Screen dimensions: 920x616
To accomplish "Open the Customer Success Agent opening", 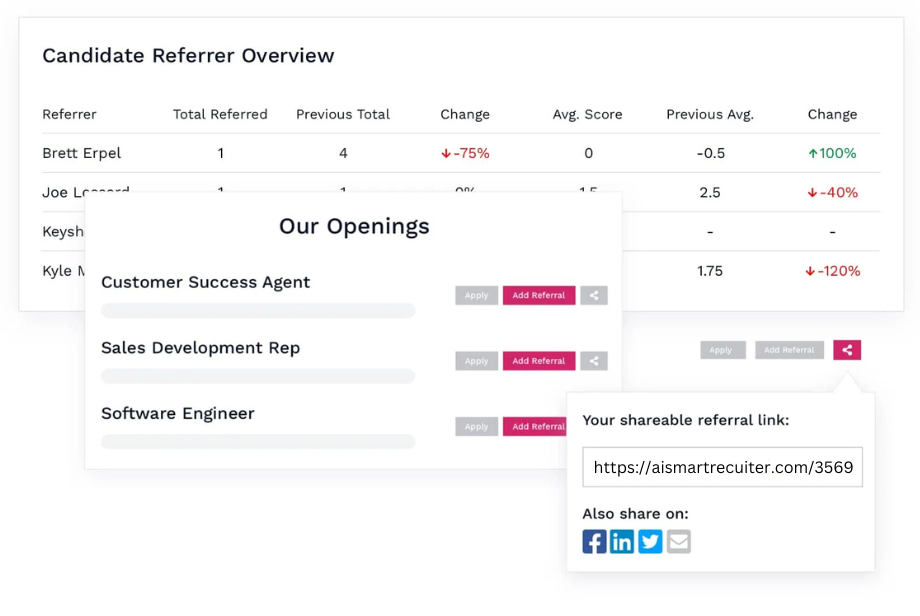I will coord(205,282).
